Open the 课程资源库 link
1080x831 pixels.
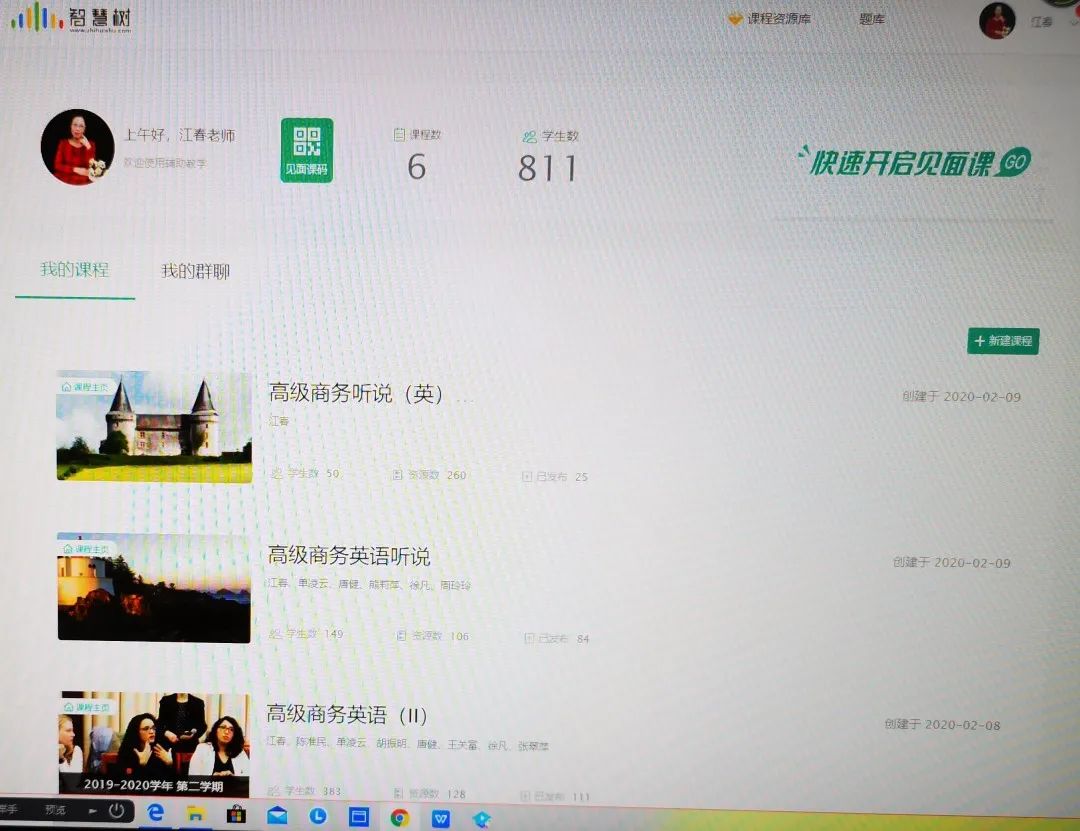click(769, 19)
